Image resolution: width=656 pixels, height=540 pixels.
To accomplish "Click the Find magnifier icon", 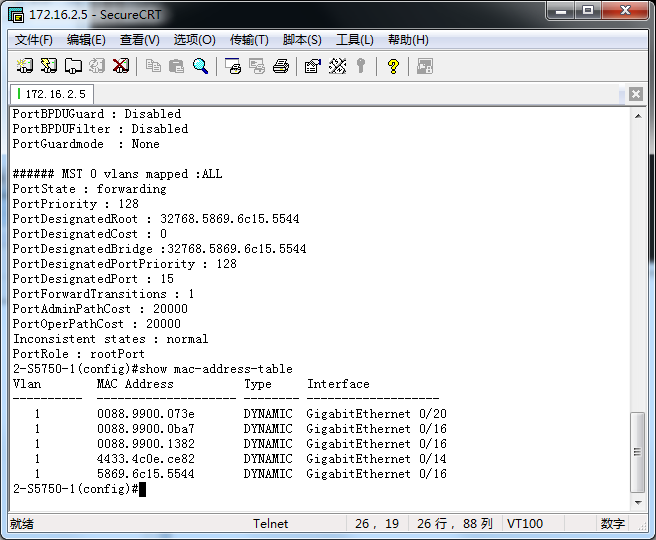I will click(201, 66).
